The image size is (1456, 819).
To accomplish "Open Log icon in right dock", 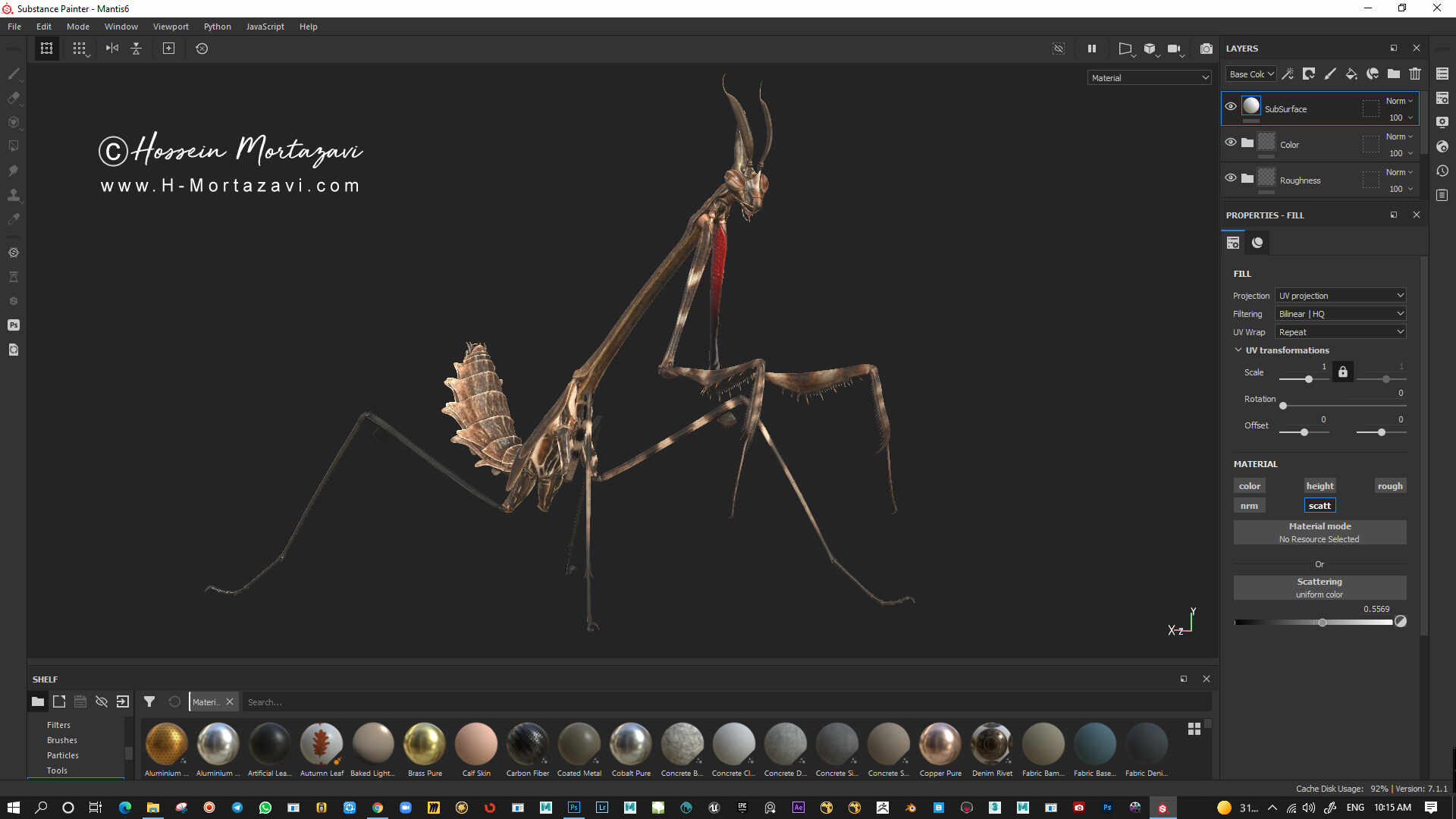I will [x=1442, y=195].
